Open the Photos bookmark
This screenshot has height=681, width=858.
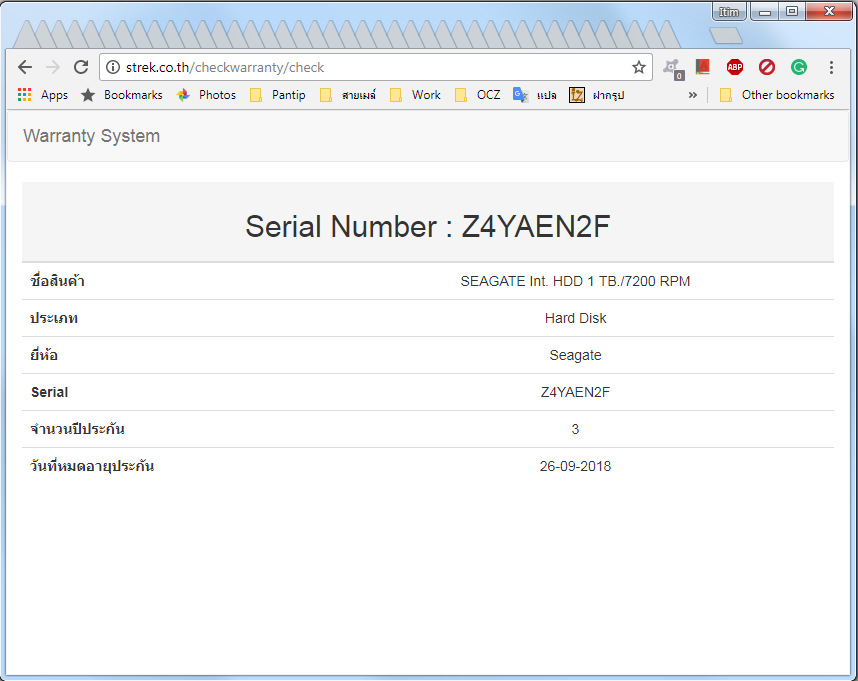[x=206, y=95]
